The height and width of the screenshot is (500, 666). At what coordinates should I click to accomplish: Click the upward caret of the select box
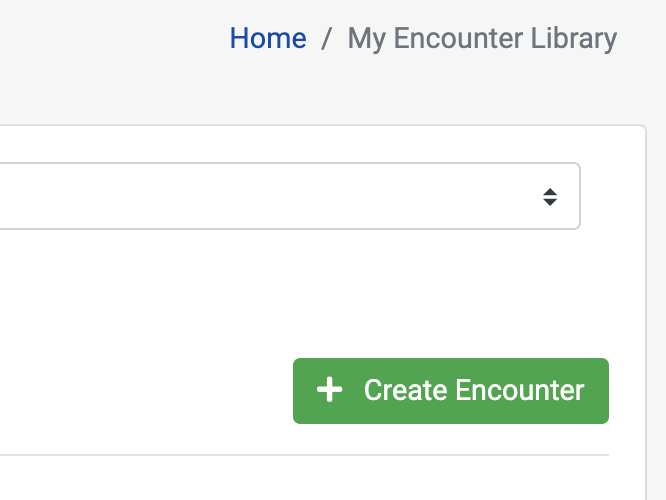[x=550, y=192]
